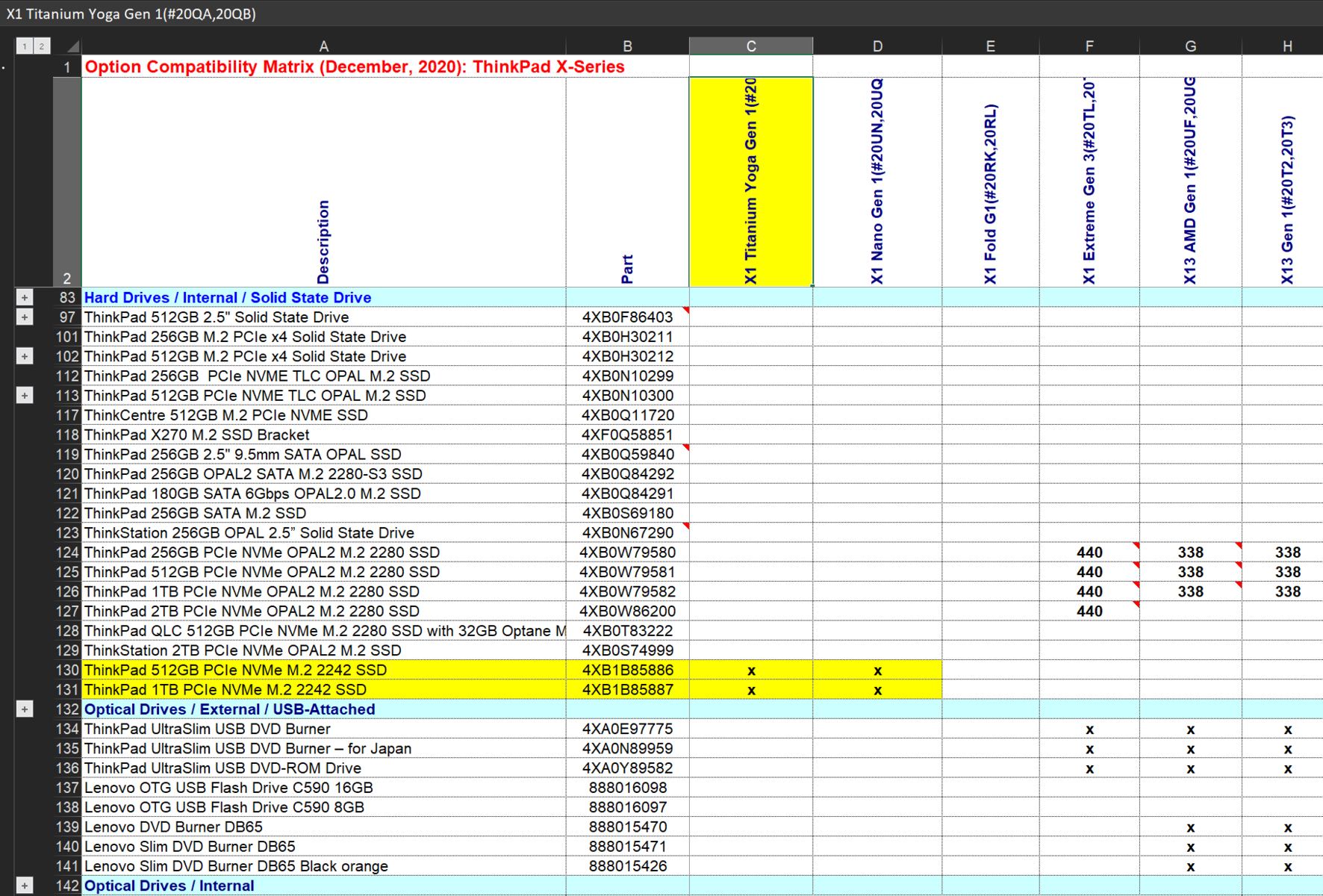The image size is (1323, 896).
Task: Select part number 4XB1B85886 cell
Action: click(x=627, y=670)
